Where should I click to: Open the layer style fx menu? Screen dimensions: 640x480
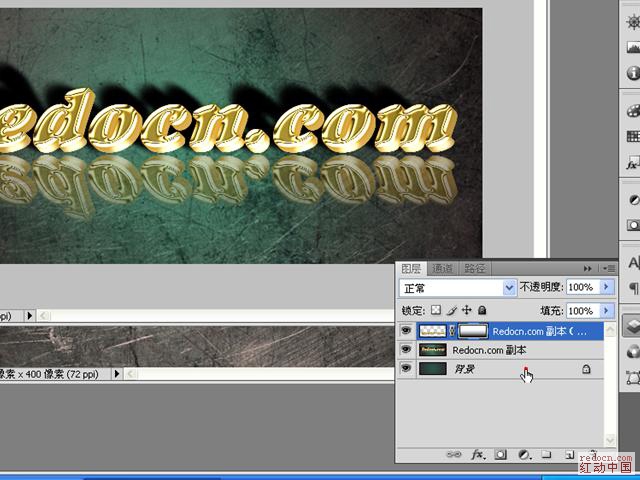pos(477,454)
